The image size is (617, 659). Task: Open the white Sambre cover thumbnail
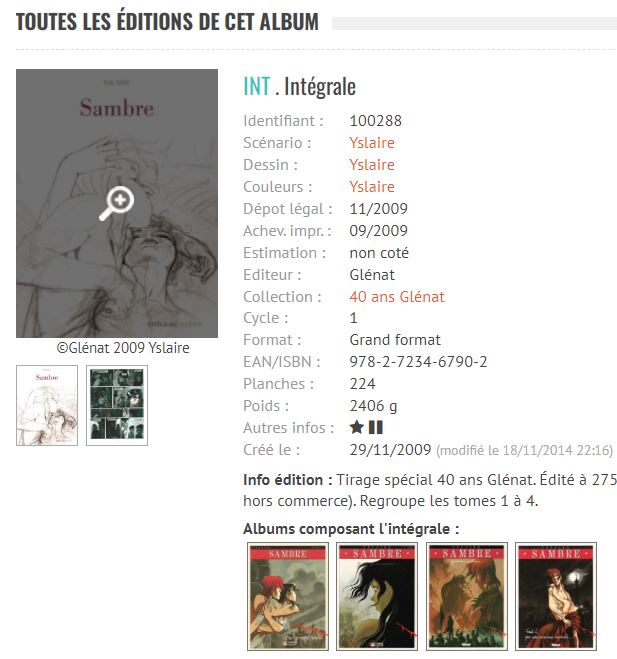[x=47, y=405]
